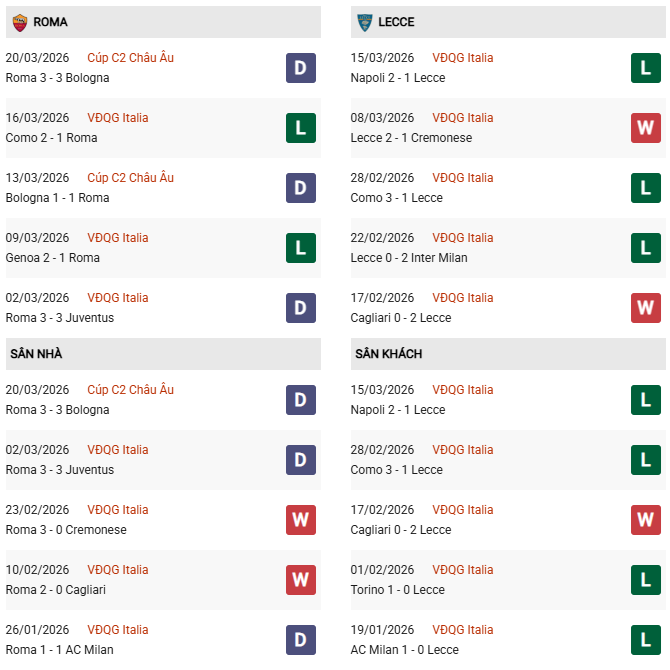Click the SÂN KHÁCH section header

tap(388, 353)
